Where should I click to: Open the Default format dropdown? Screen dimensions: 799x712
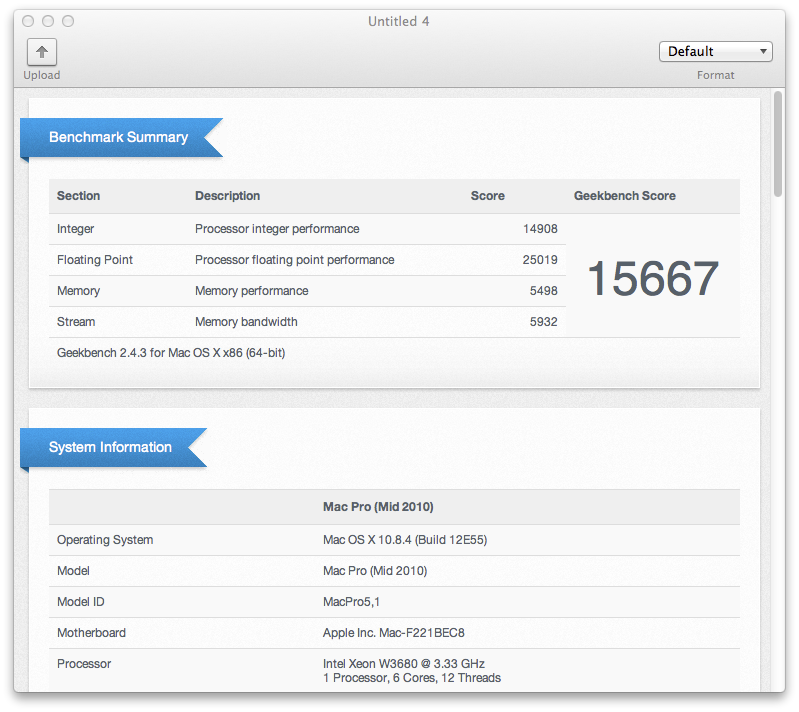click(715, 51)
